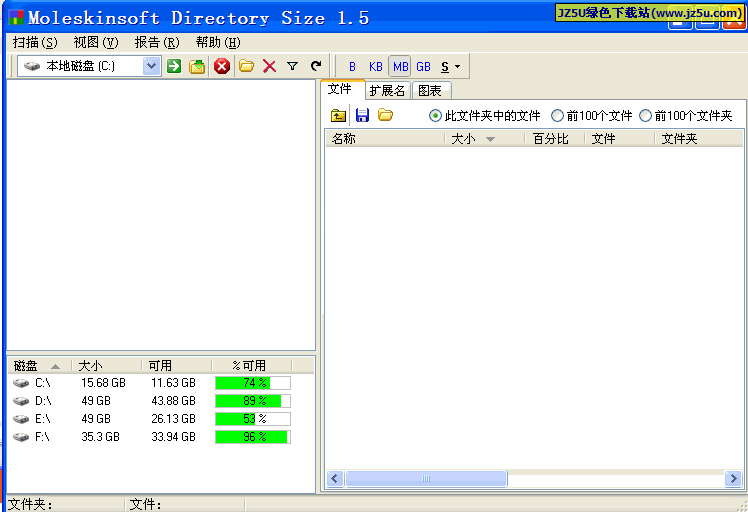748x512 pixels.
Task: Click the horizontal scrollbar thumb
Action: [426, 478]
